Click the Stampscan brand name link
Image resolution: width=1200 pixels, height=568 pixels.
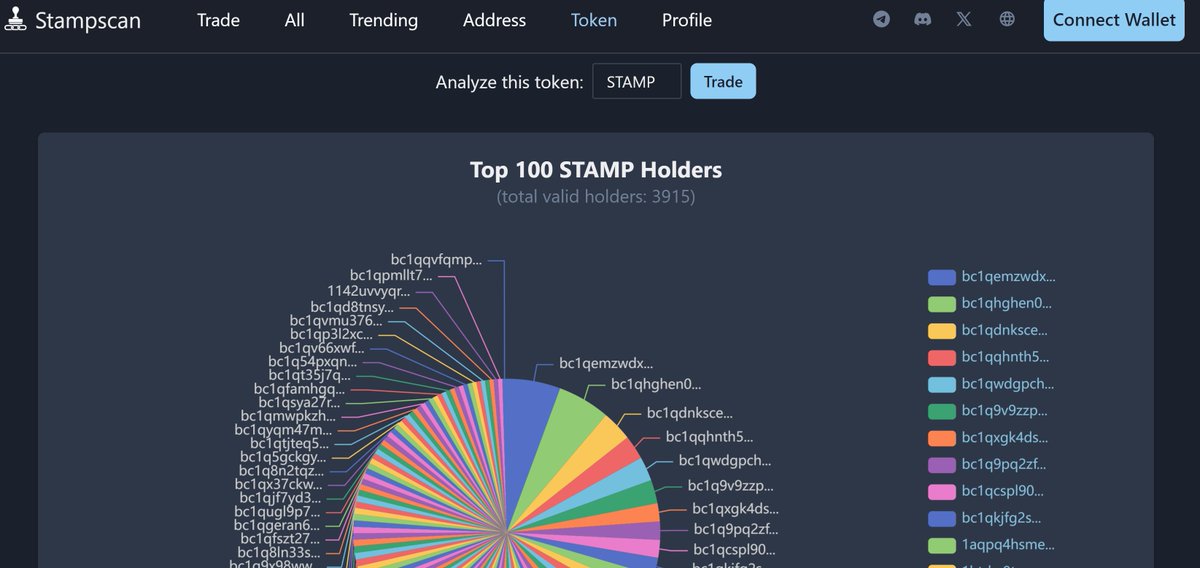click(88, 20)
